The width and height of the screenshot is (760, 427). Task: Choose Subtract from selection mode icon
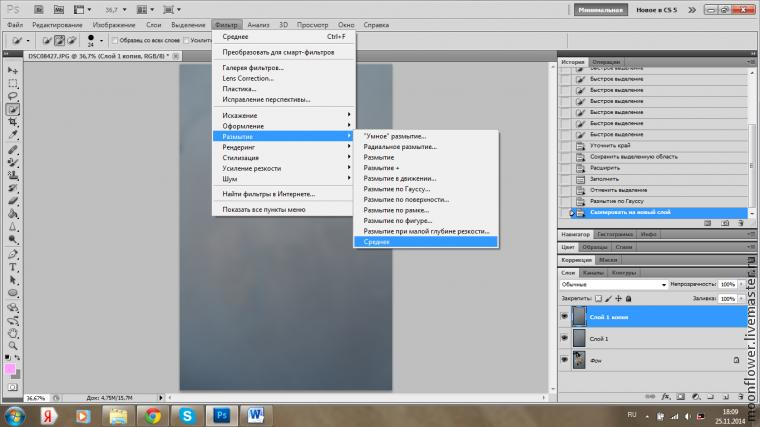71,41
